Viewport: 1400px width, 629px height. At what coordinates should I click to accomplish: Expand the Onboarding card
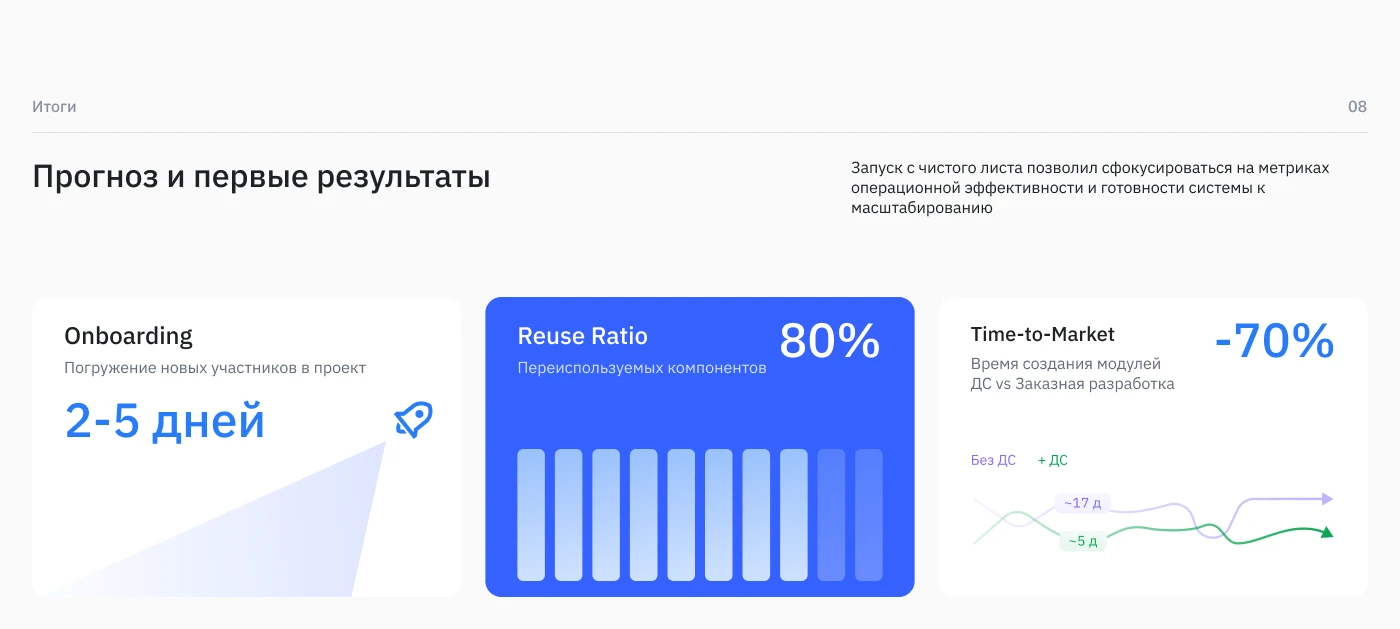(x=247, y=446)
